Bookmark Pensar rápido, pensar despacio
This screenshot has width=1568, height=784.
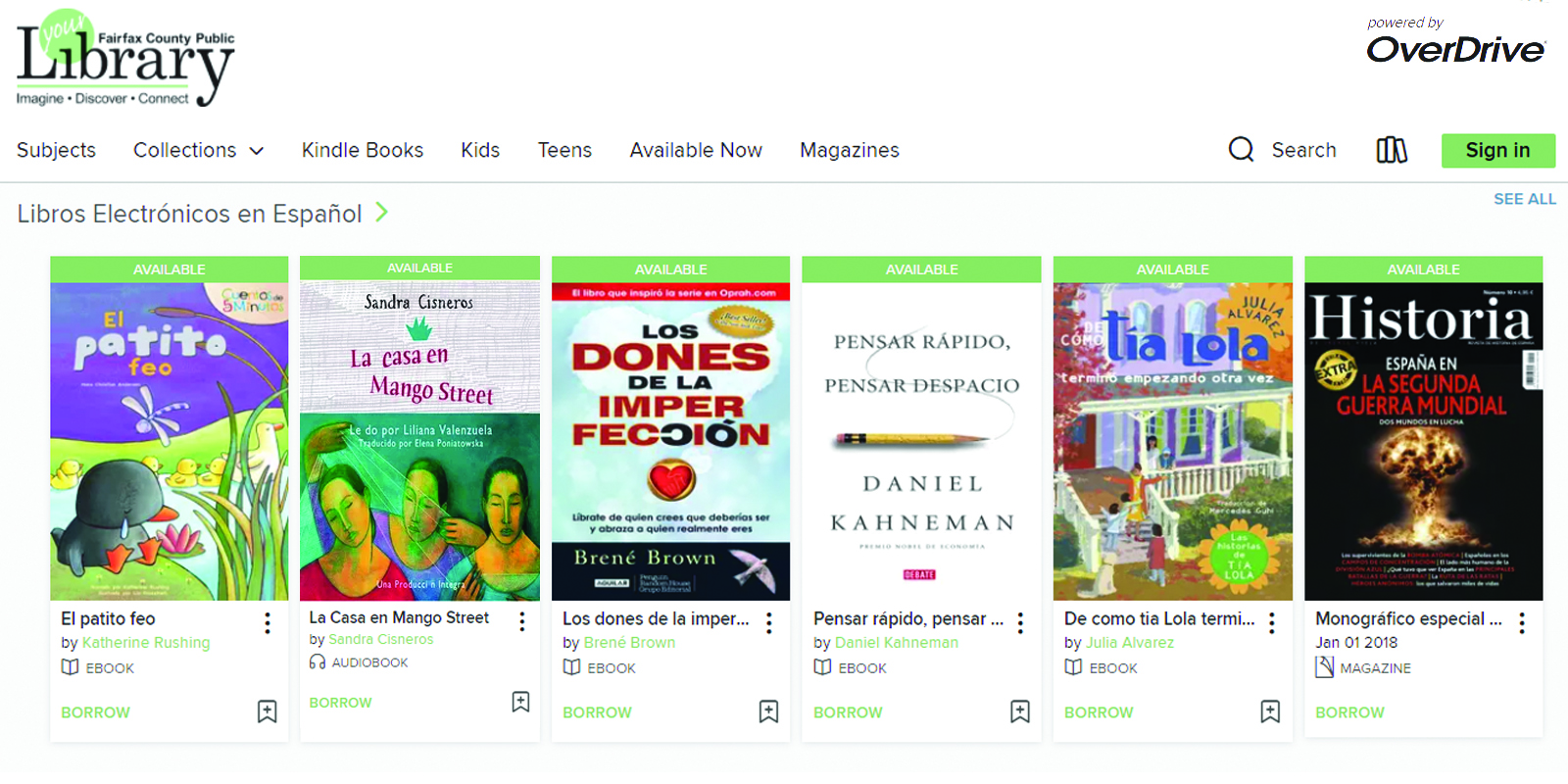point(1019,711)
